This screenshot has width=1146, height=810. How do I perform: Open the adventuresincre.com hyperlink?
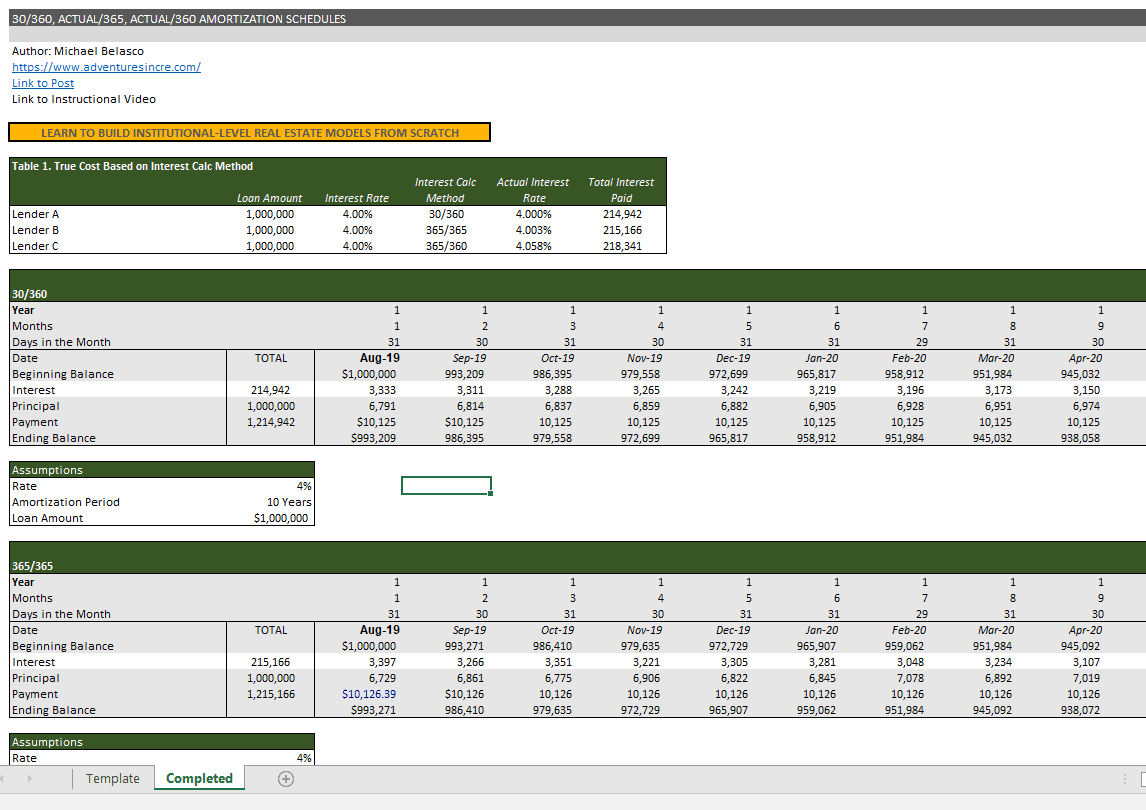pos(106,67)
